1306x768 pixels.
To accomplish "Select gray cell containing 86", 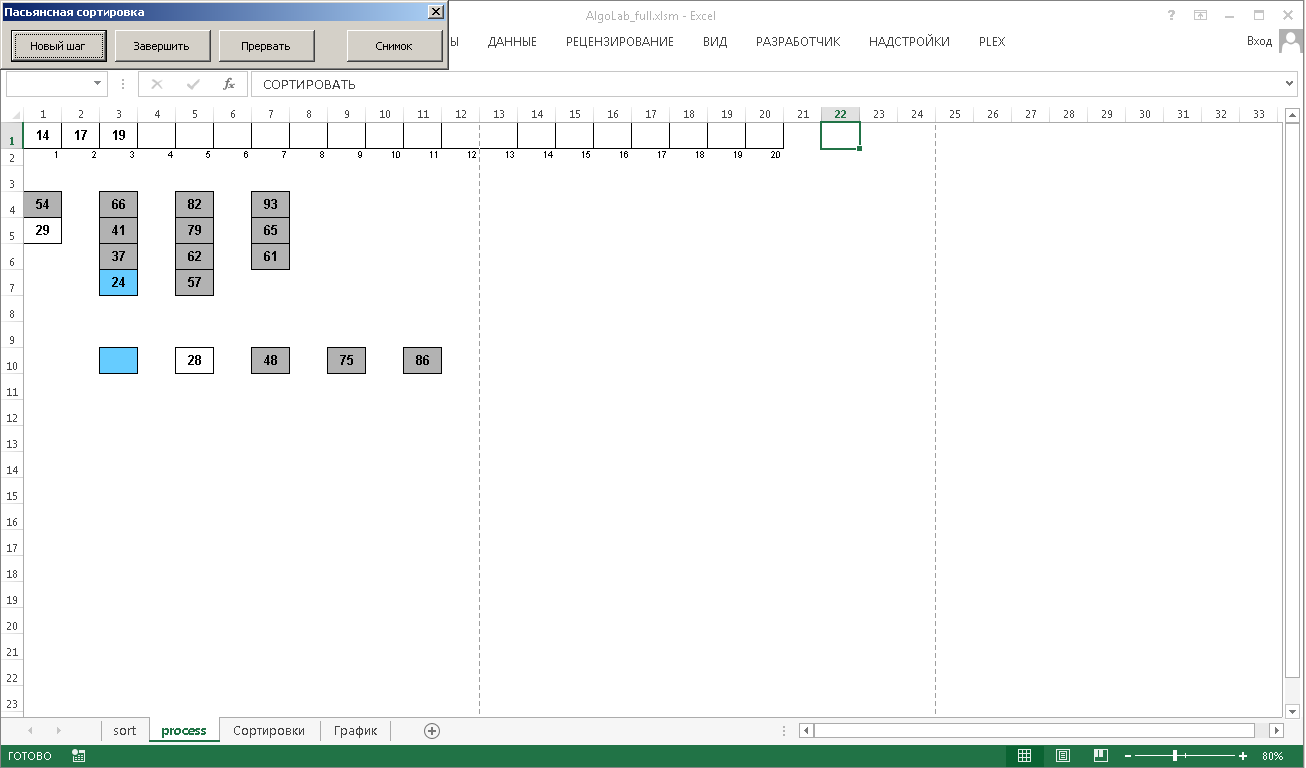I will [x=422, y=360].
